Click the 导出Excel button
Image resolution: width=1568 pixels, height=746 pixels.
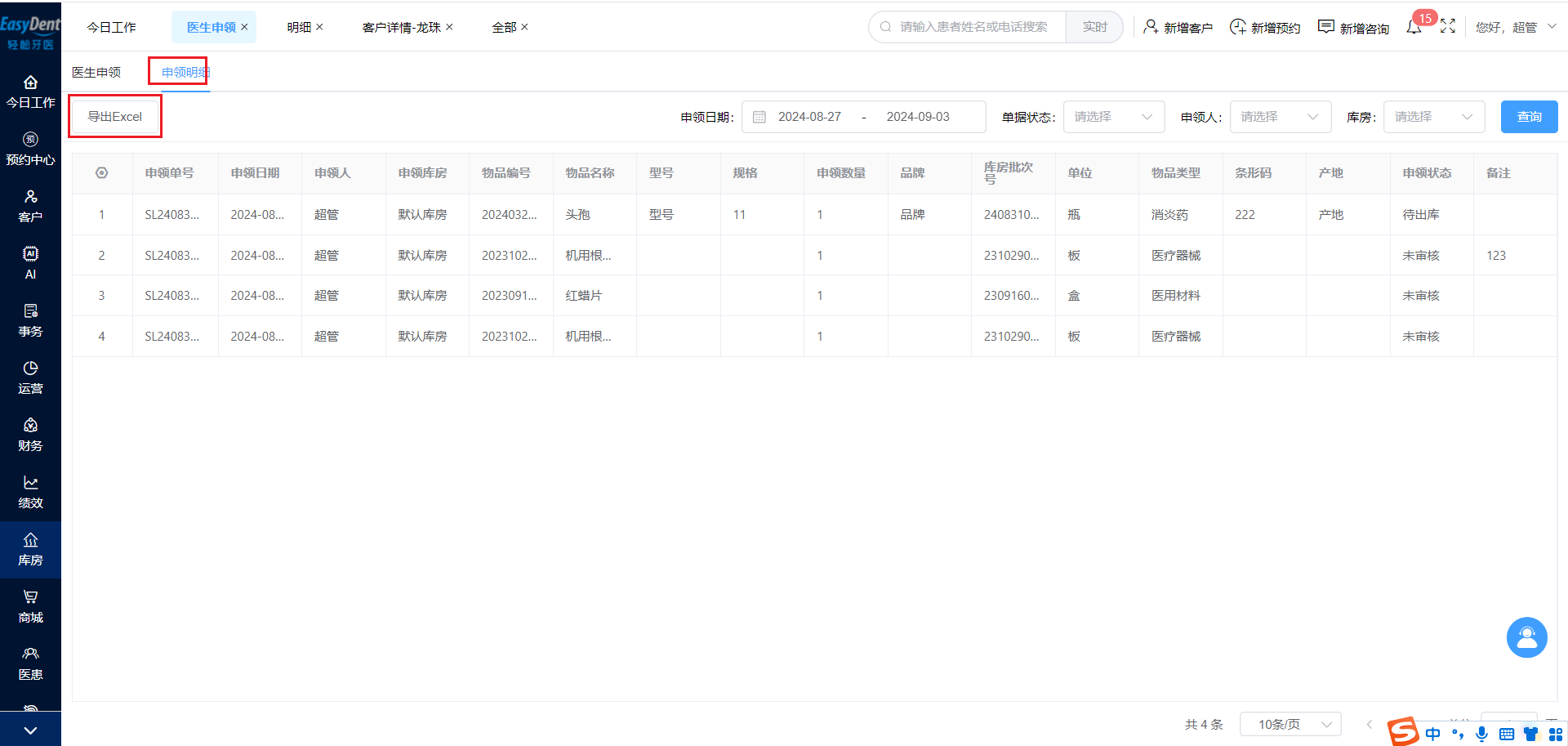point(115,117)
